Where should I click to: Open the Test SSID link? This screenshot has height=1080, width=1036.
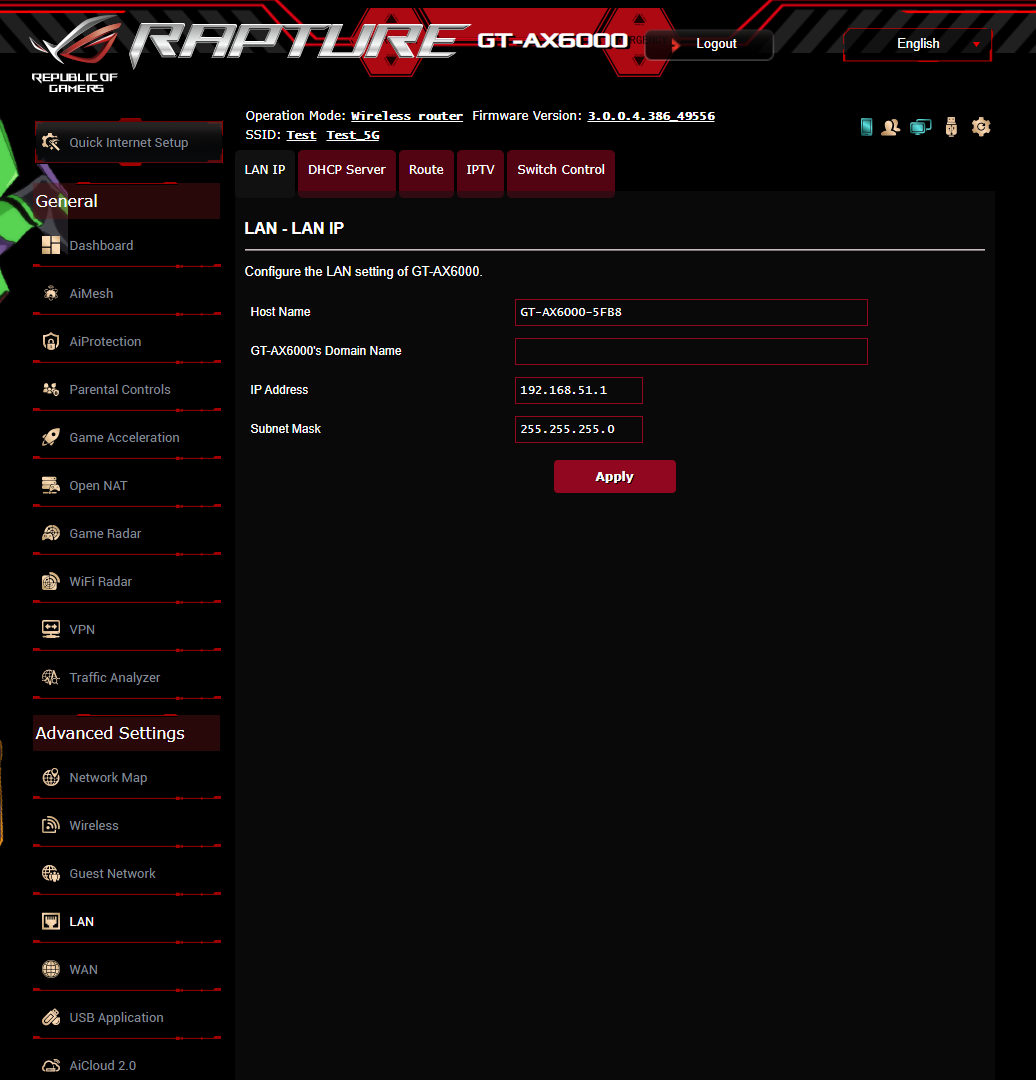pyautogui.click(x=301, y=135)
